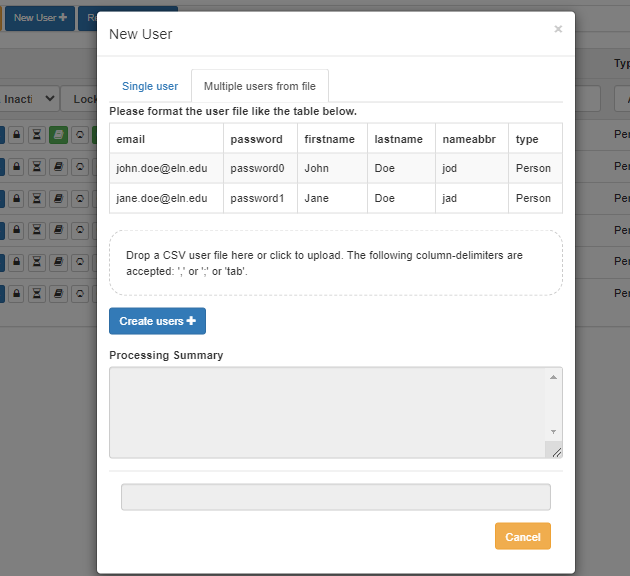The height and width of the screenshot is (576, 630).
Task: Cancel the New User dialog
Action: coord(523,536)
